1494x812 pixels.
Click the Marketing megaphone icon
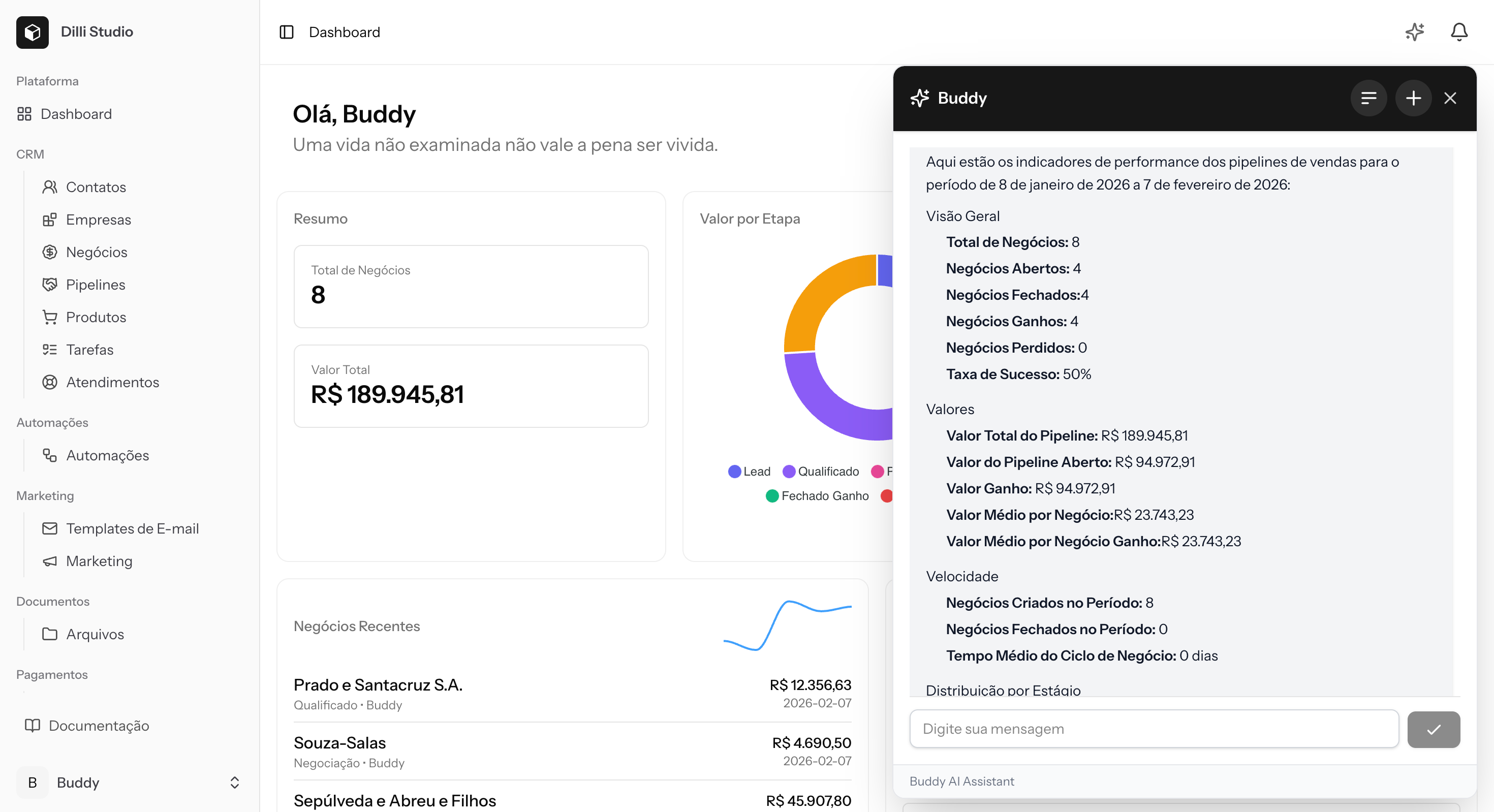tap(50, 561)
